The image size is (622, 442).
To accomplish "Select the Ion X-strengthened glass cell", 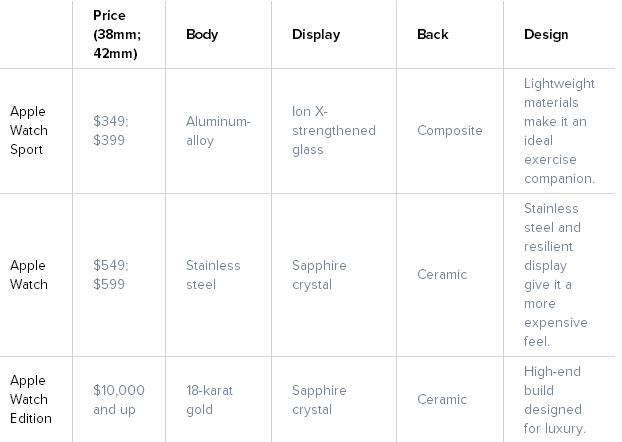I will (334, 131).
